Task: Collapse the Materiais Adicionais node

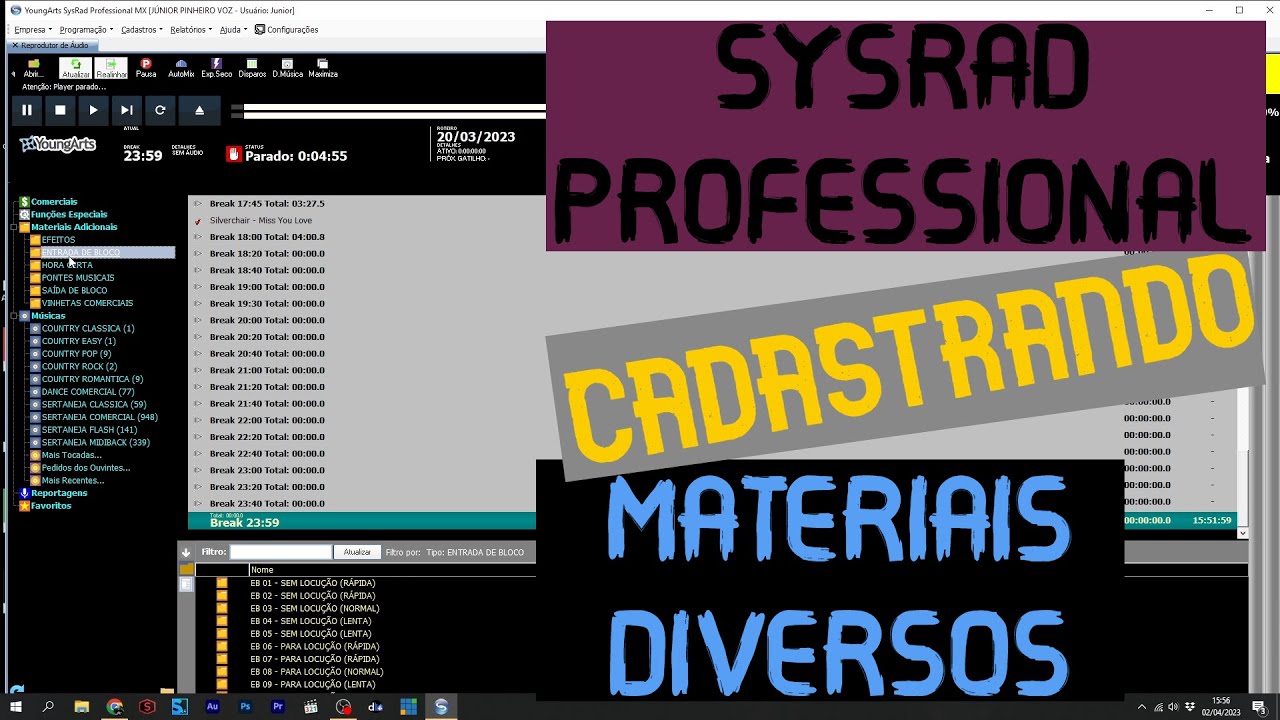Action: (13, 227)
